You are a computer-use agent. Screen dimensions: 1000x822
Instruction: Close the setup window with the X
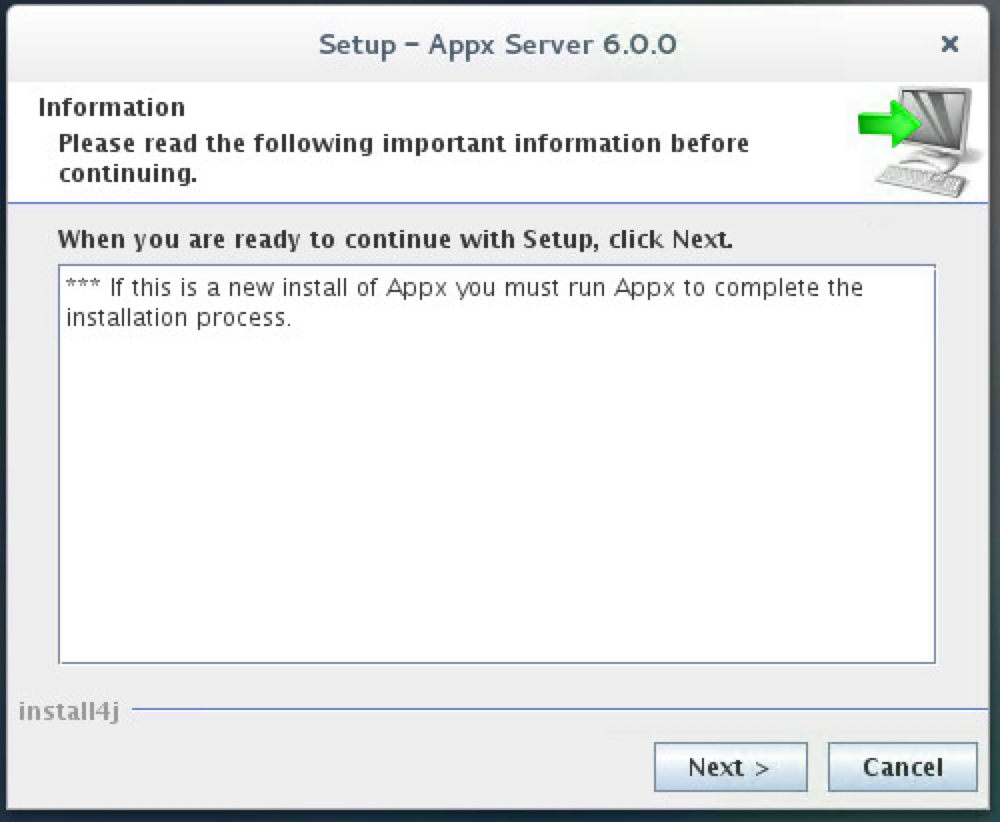(949, 44)
